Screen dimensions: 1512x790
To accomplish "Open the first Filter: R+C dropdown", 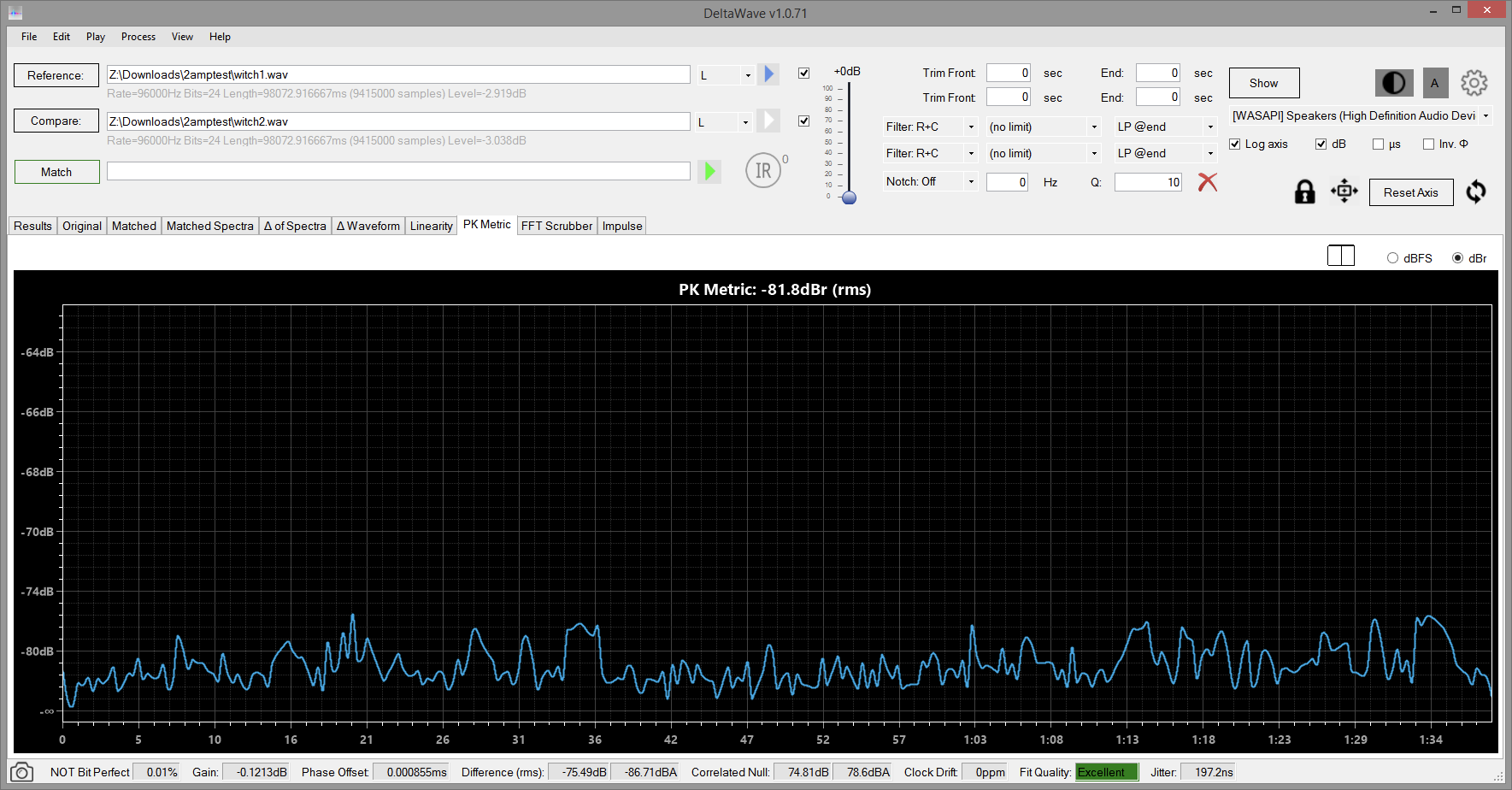I will click(x=931, y=127).
